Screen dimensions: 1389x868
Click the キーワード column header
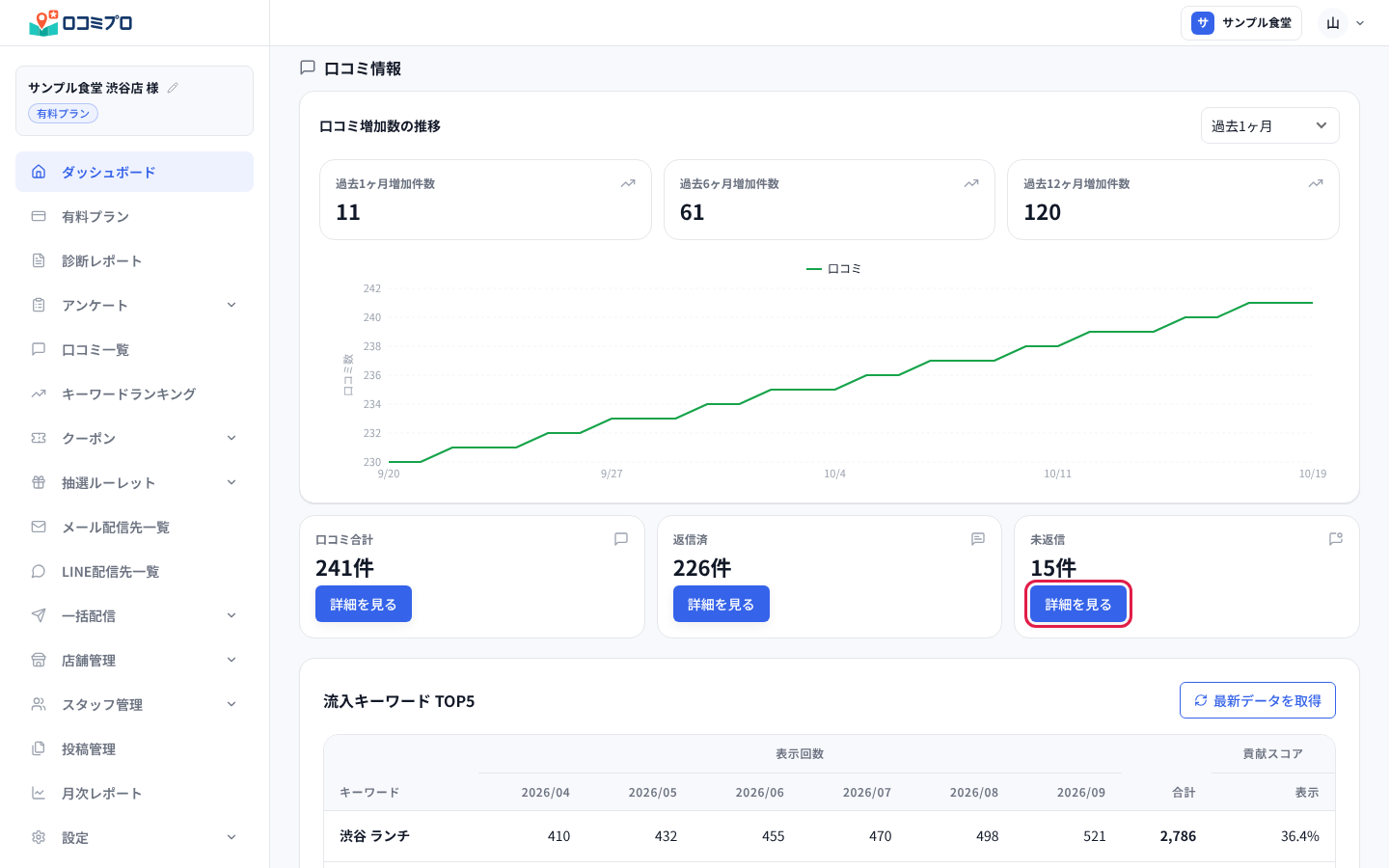tap(369, 792)
